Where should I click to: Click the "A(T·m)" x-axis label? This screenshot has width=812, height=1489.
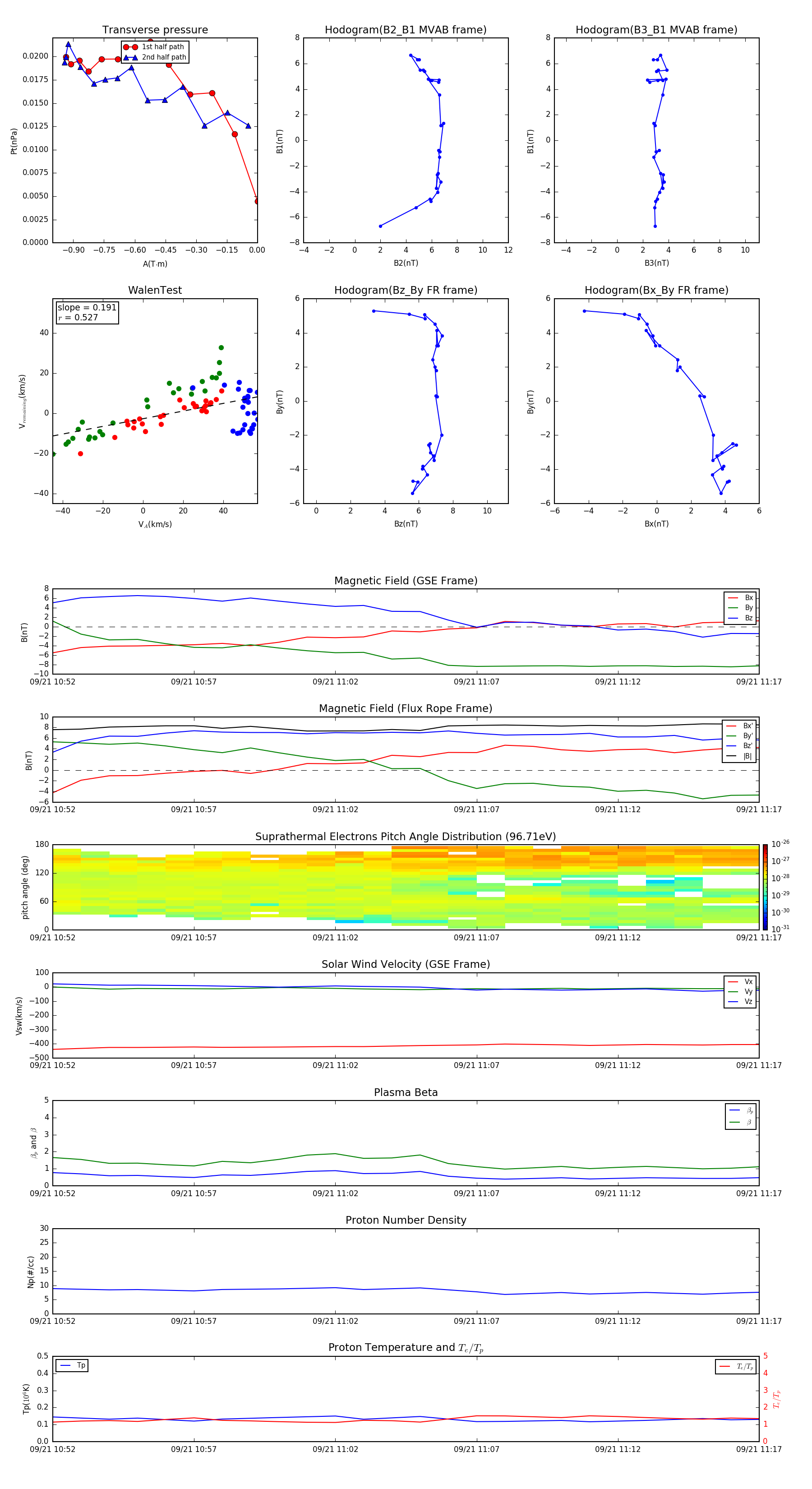click(155, 264)
